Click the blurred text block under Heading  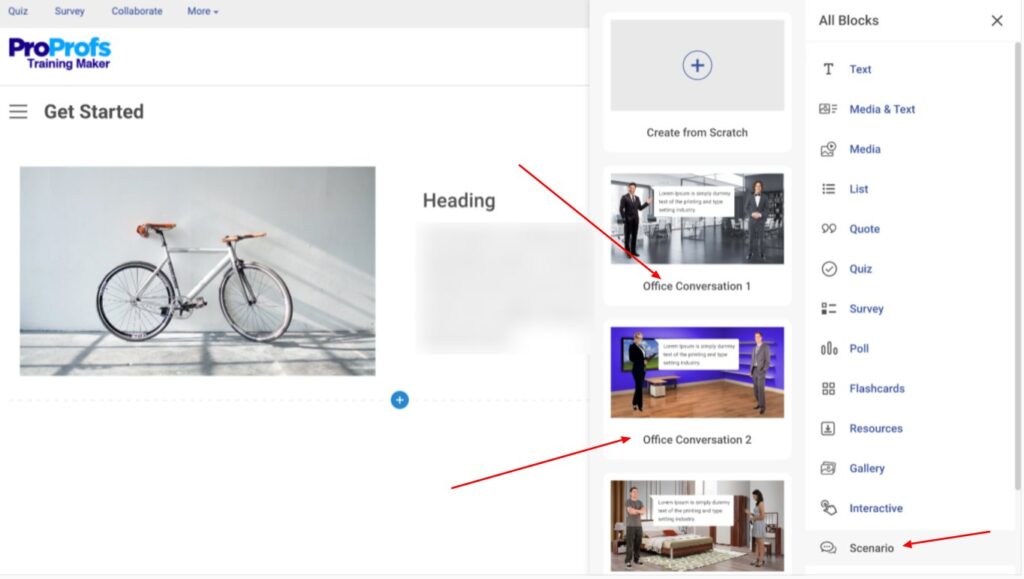click(503, 288)
